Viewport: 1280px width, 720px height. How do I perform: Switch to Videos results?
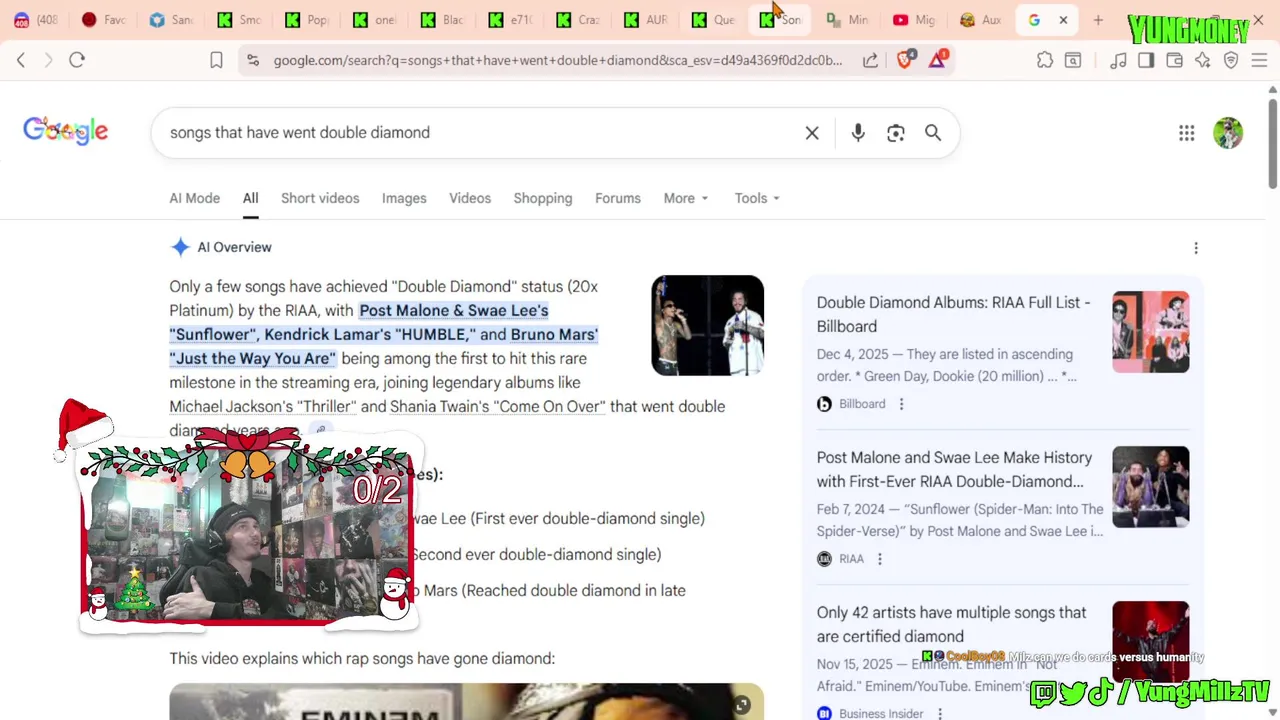click(x=470, y=198)
